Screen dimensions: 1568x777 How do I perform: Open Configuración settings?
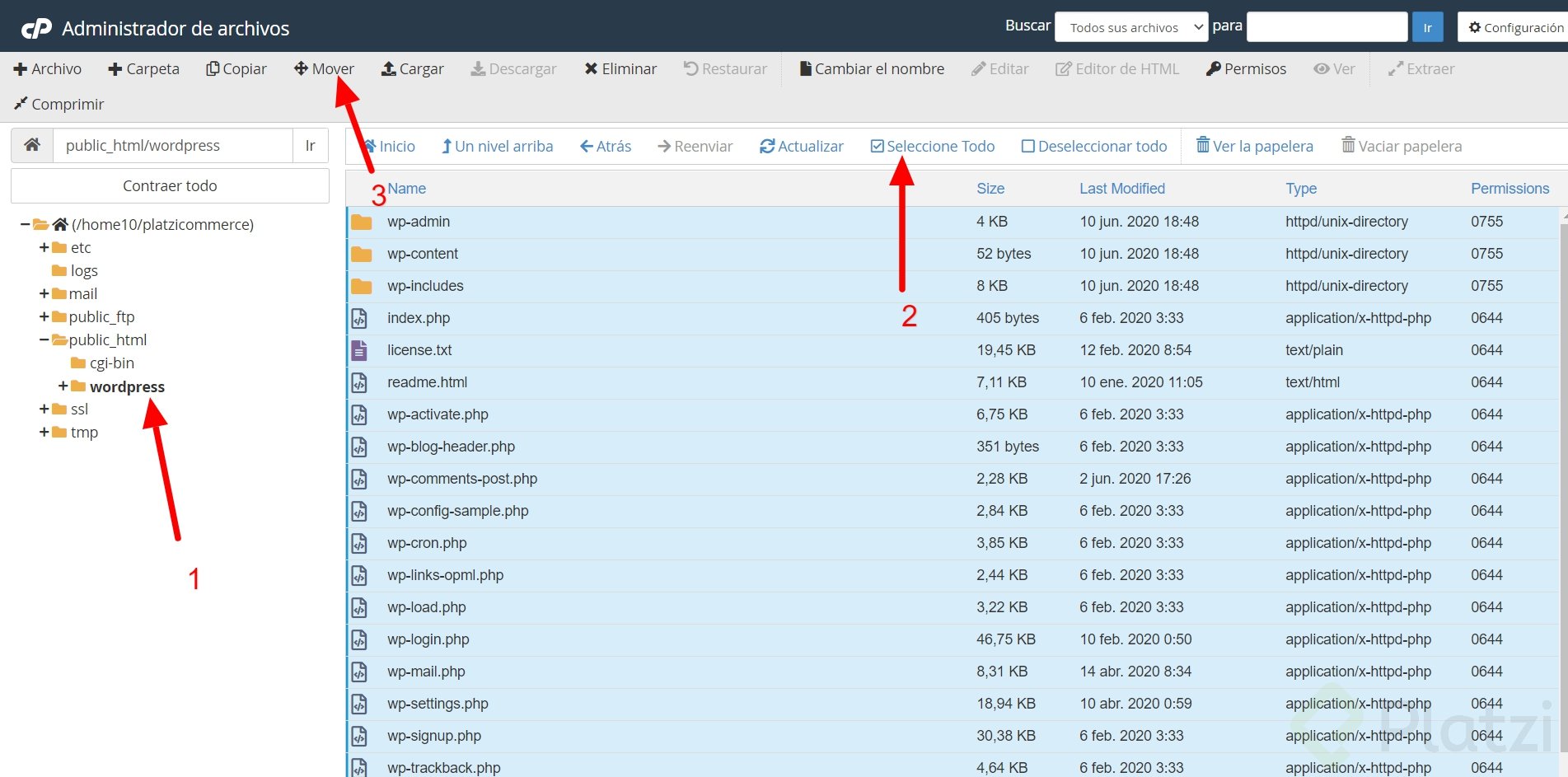click(x=1515, y=27)
